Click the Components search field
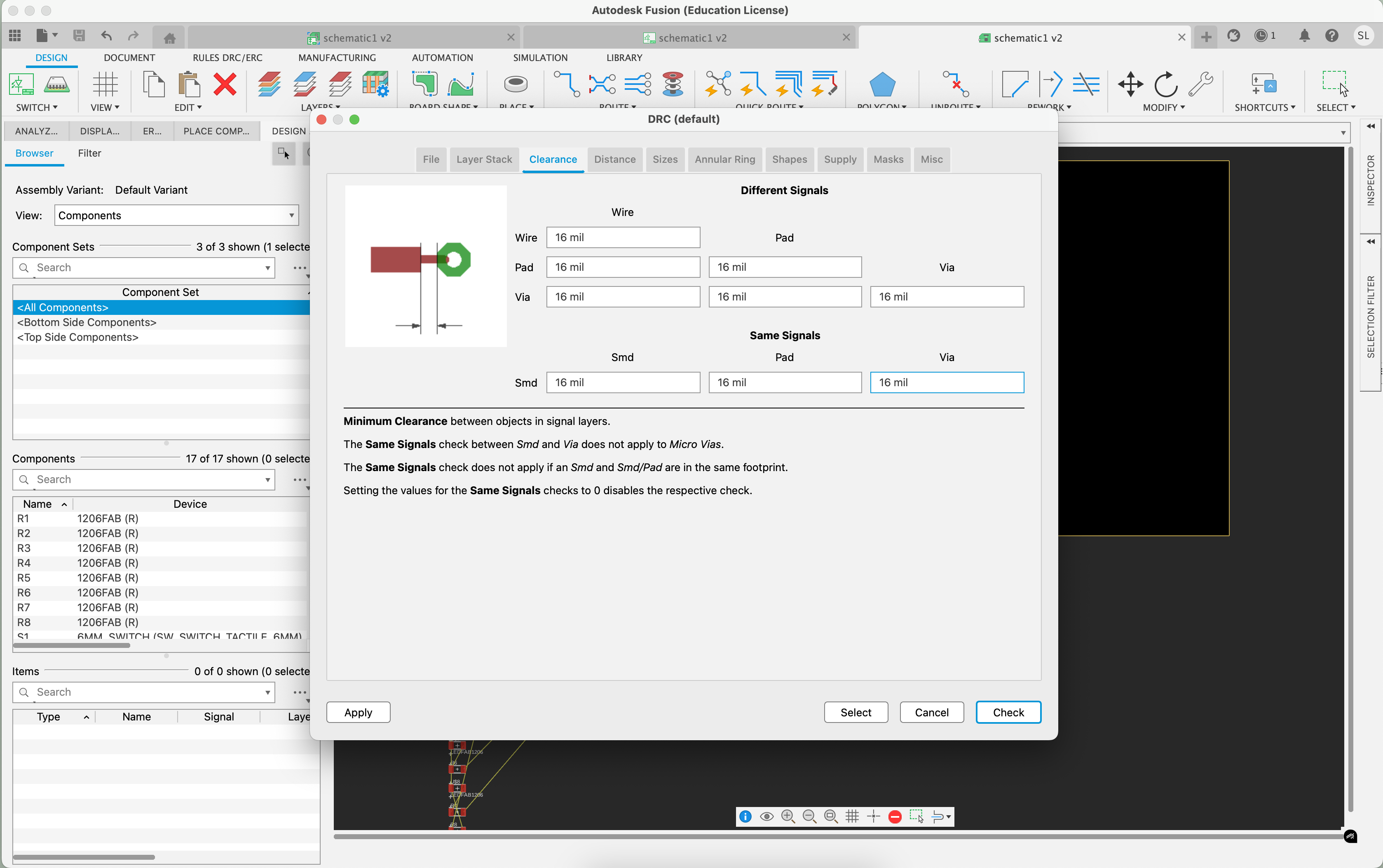This screenshot has width=1383, height=868. [143, 480]
